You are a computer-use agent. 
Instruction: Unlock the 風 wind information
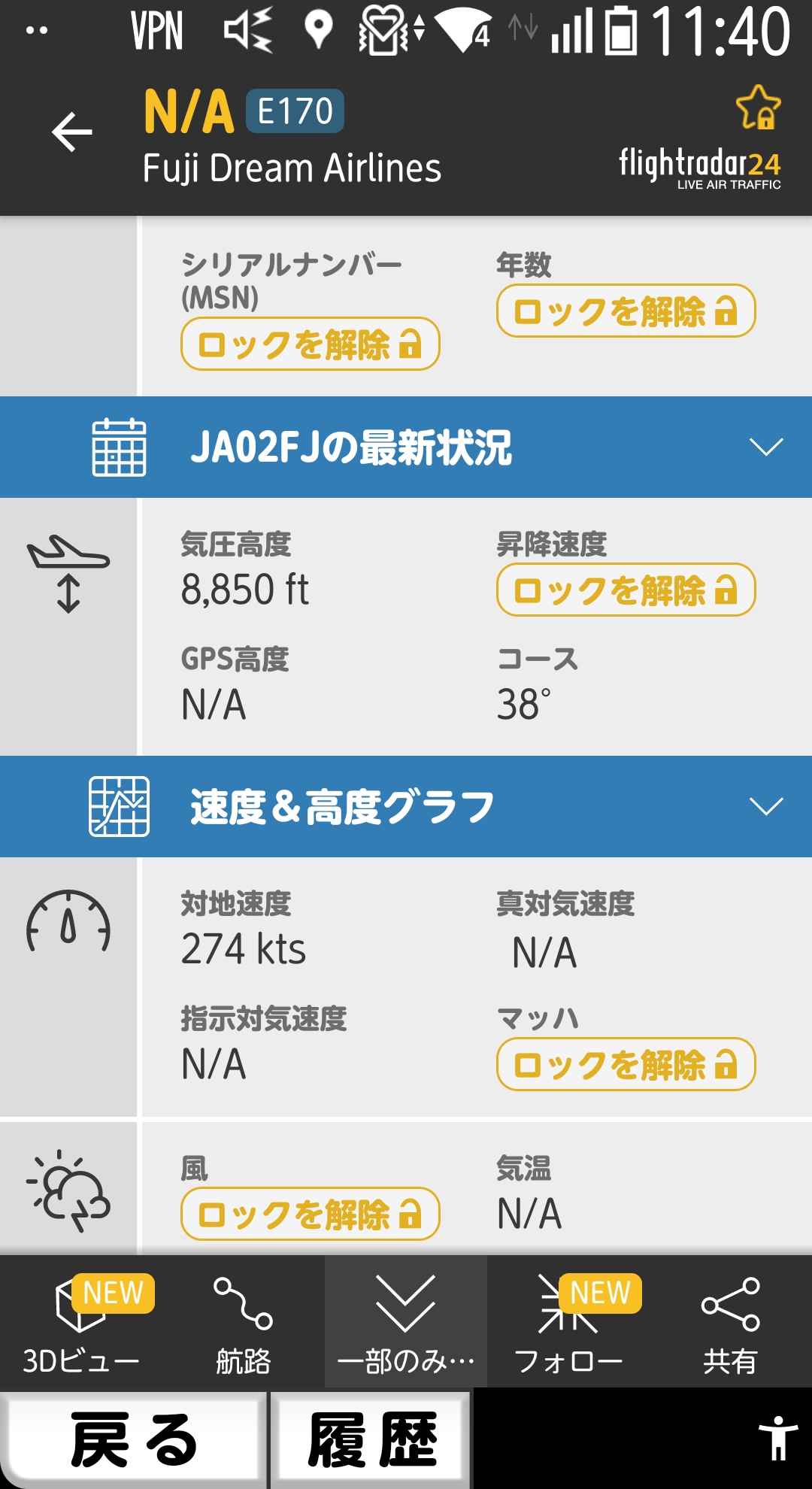coord(310,1214)
